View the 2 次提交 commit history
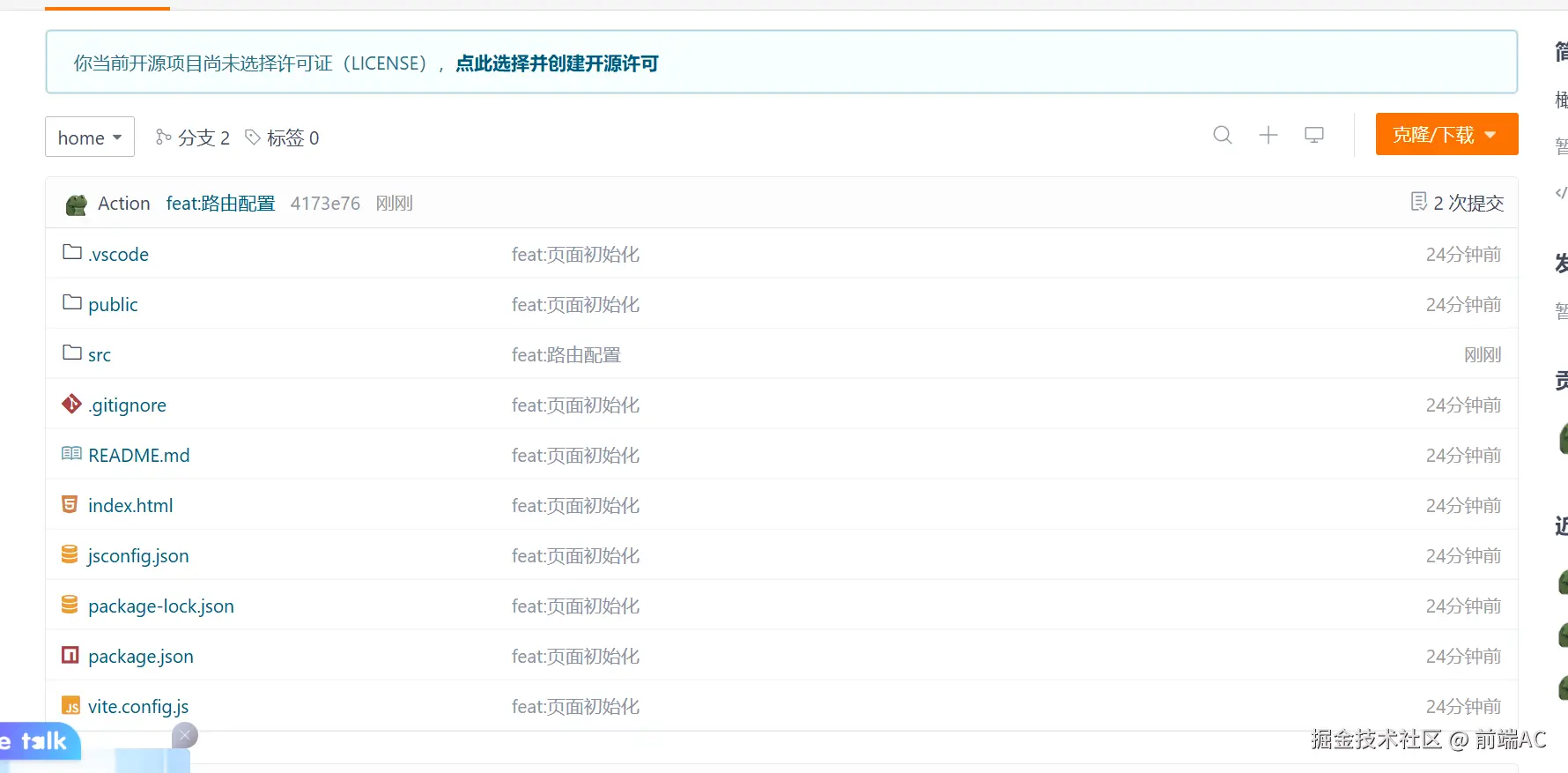 click(1457, 203)
